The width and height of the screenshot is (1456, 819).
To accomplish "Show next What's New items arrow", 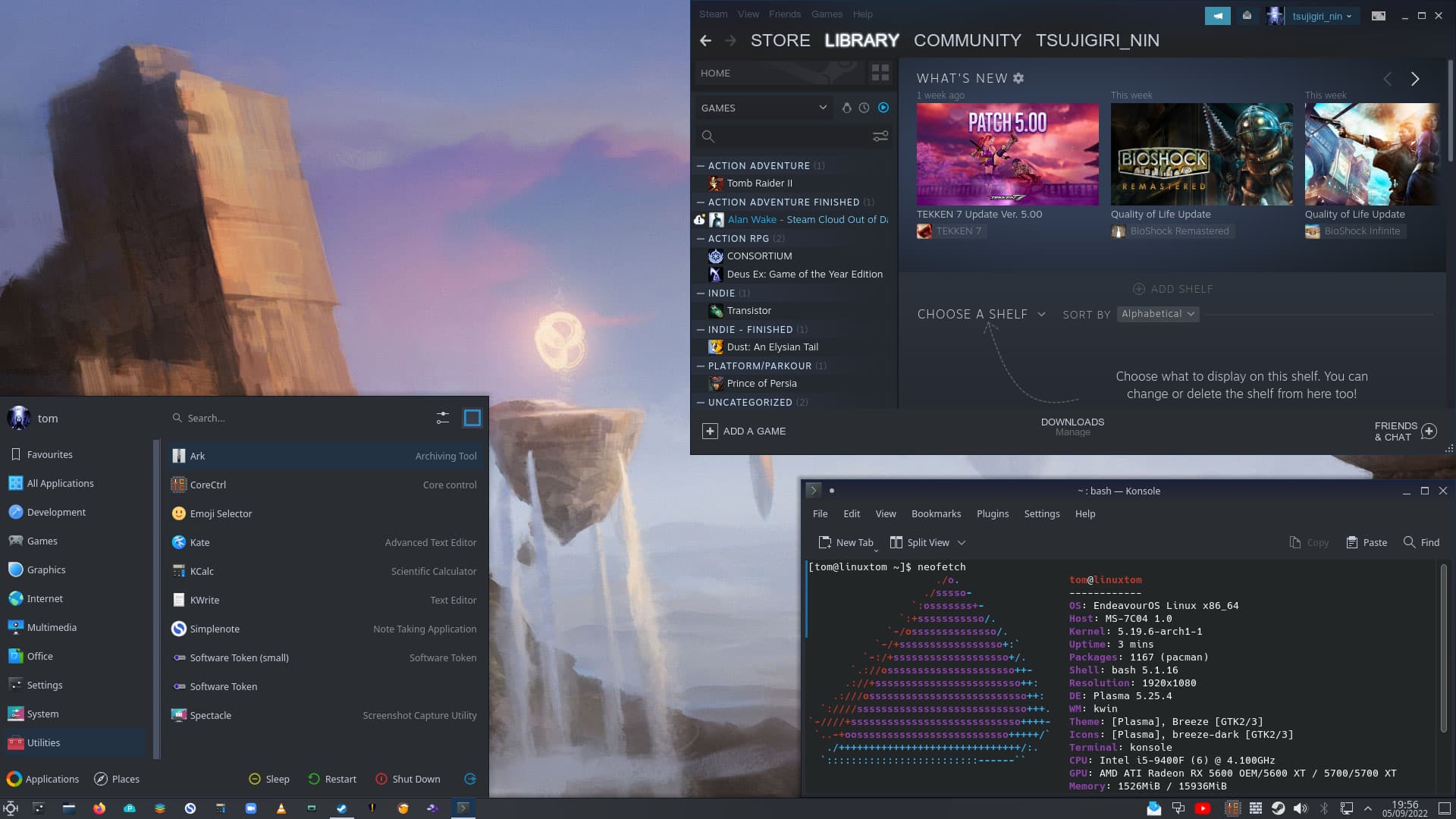I will point(1414,79).
